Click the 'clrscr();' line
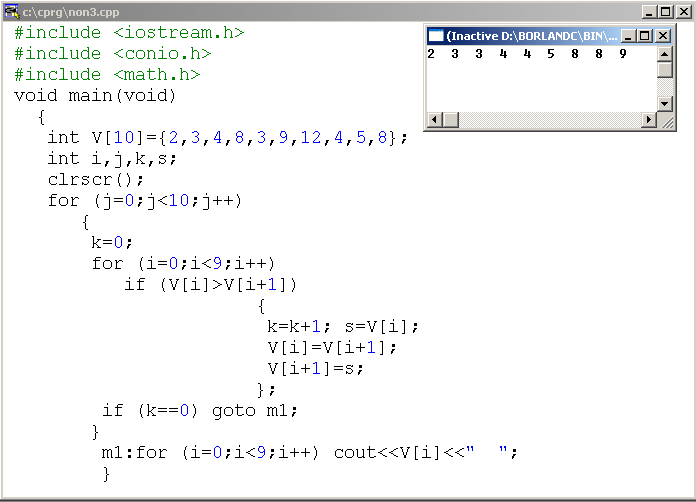 tap(95, 180)
